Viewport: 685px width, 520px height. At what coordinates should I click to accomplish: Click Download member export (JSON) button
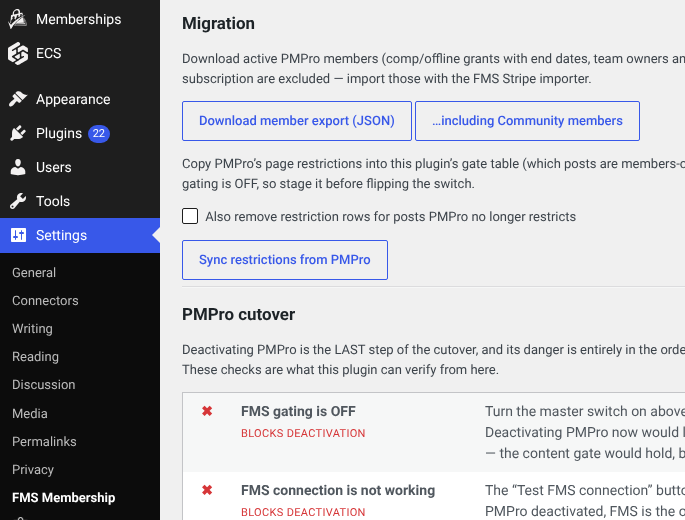297,121
